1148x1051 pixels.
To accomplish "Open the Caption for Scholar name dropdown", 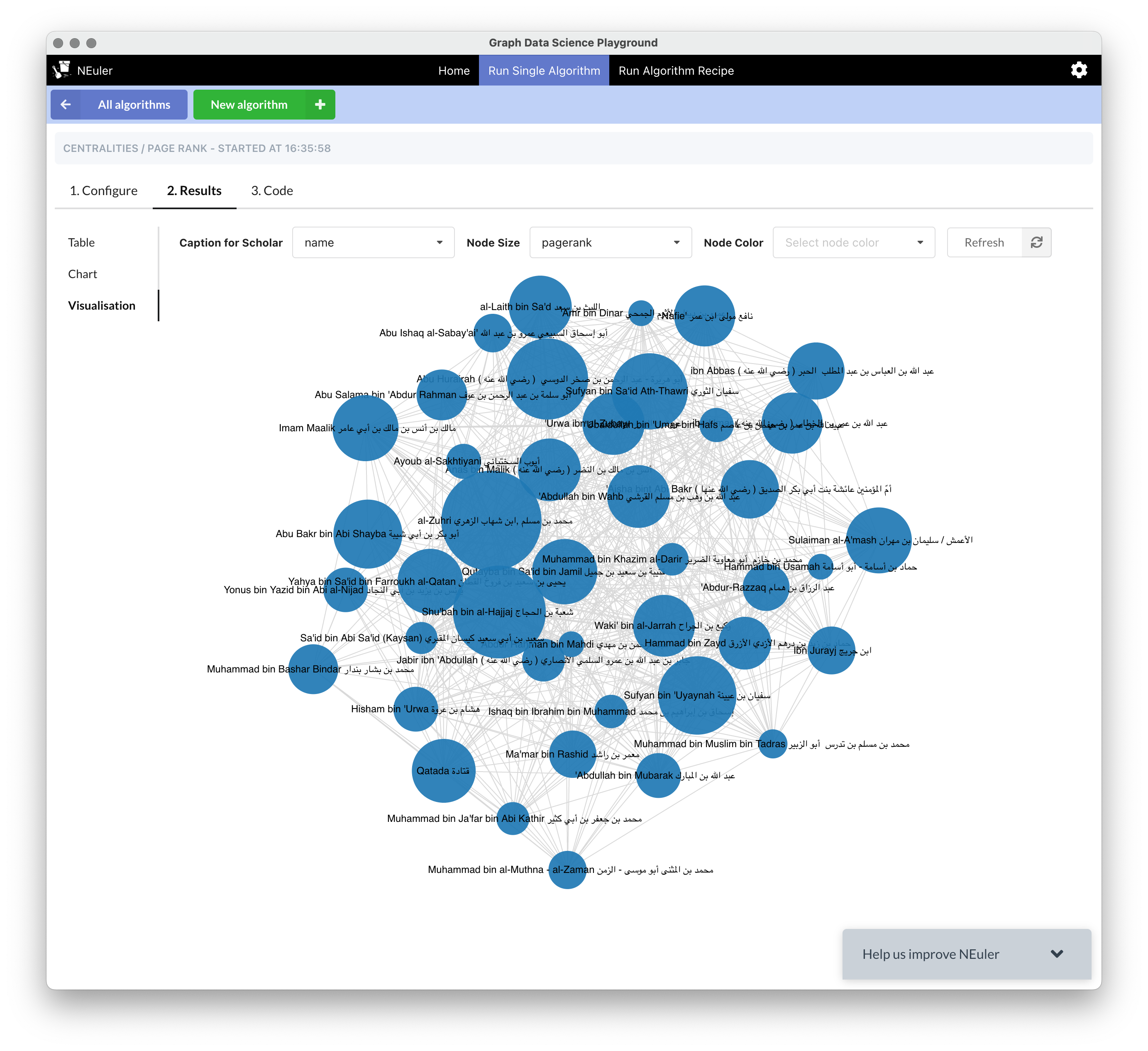I will click(x=373, y=243).
